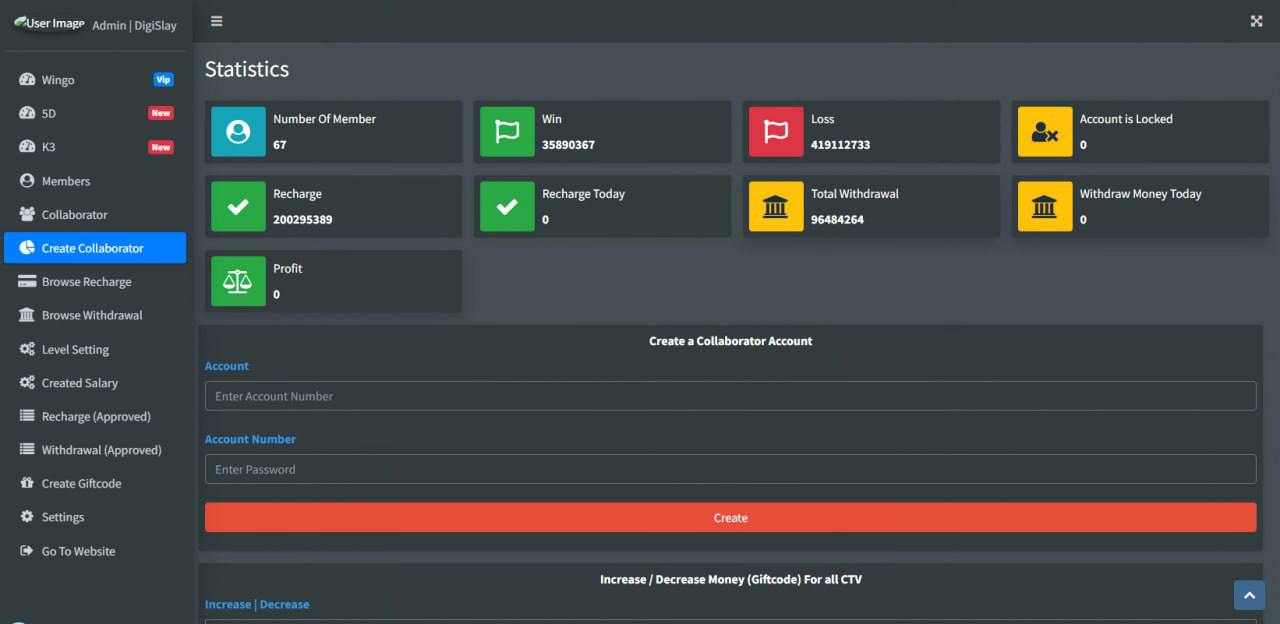Click the Number Of Member user icon
This screenshot has height=624, width=1280.
click(238, 132)
